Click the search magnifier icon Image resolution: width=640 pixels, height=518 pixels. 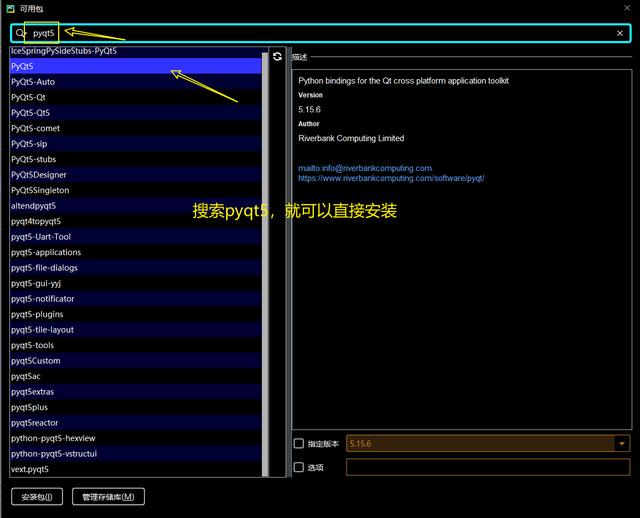(x=20, y=33)
